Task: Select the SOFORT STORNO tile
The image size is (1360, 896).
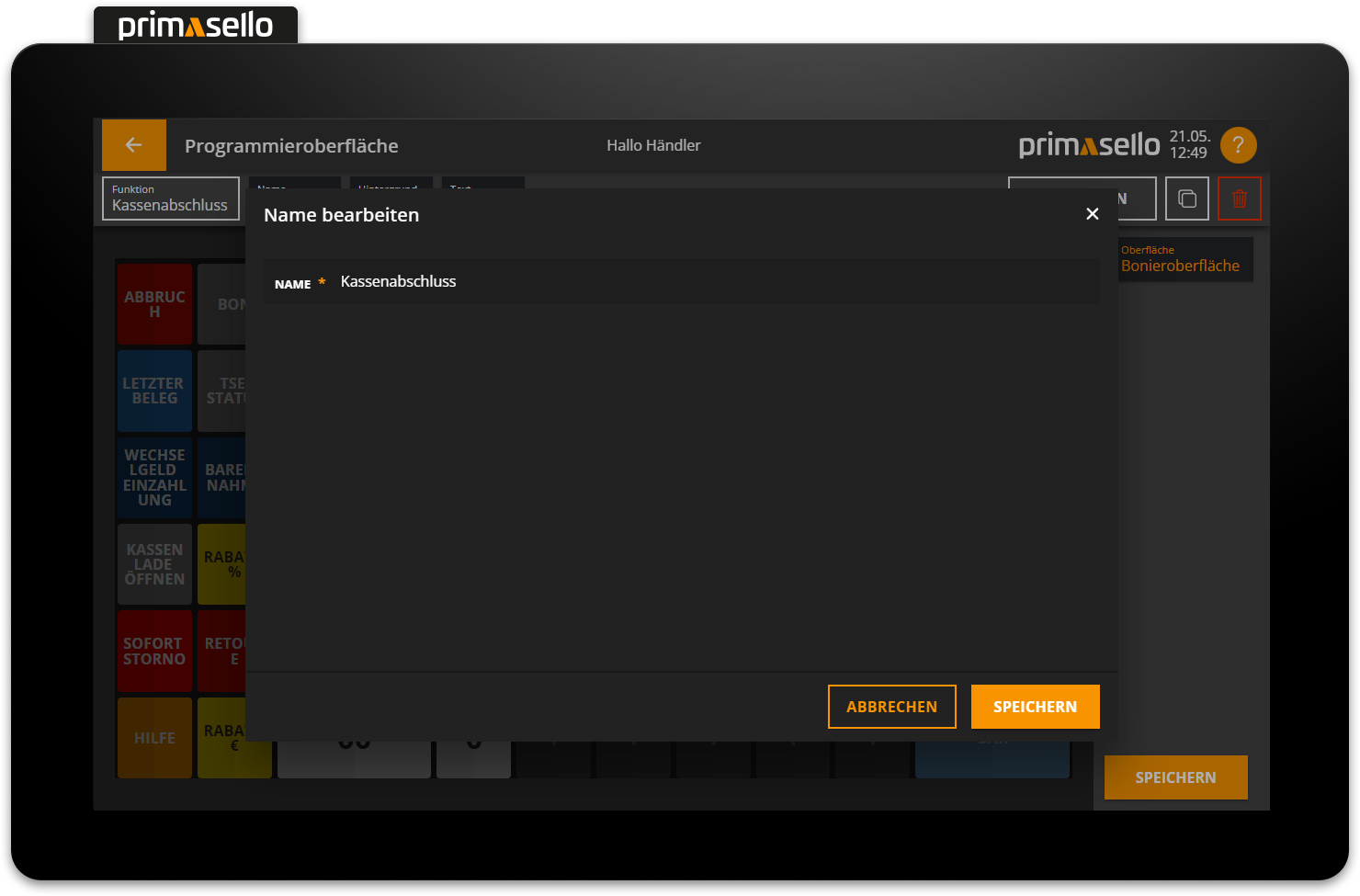Action: point(154,651)
